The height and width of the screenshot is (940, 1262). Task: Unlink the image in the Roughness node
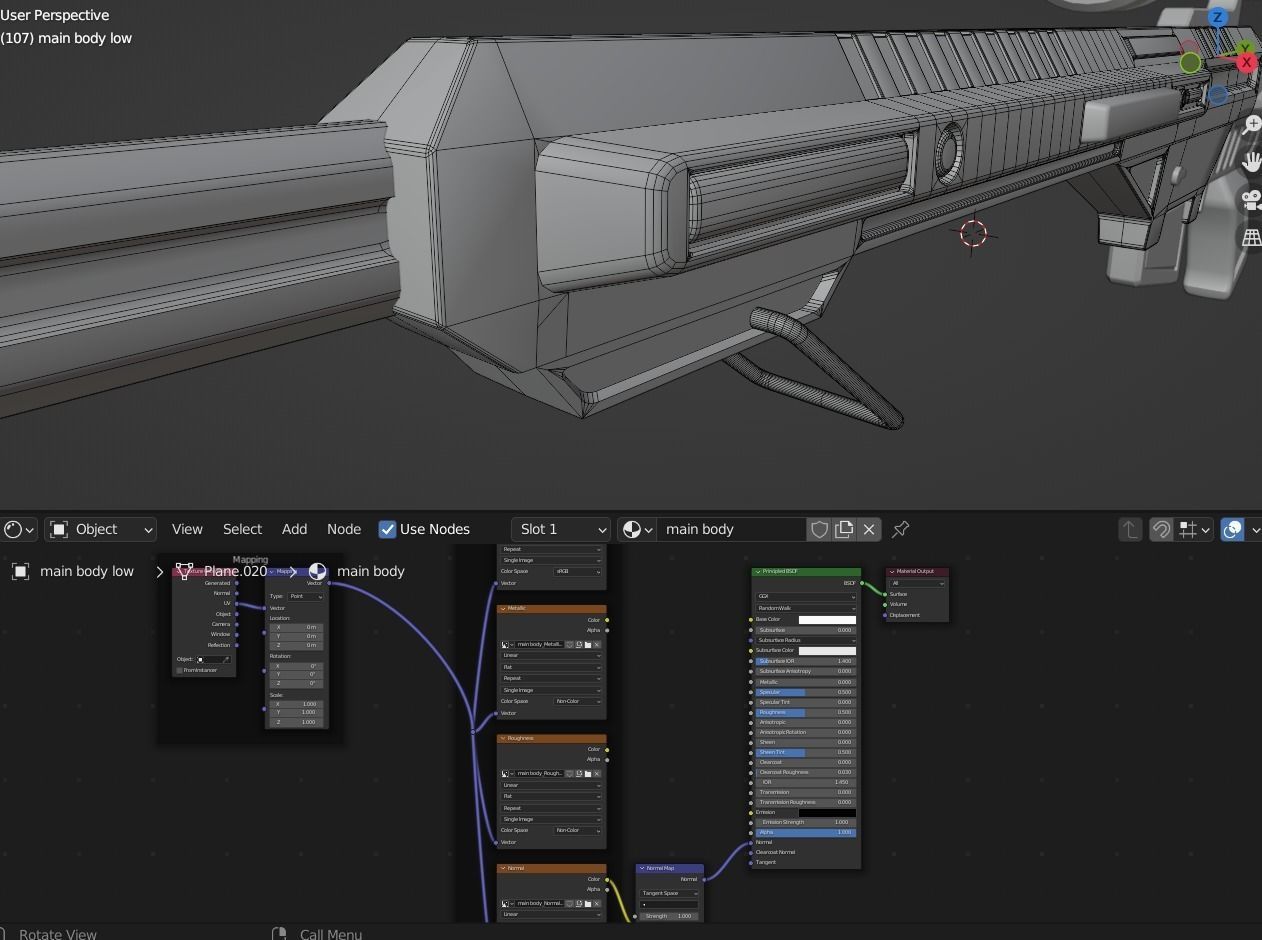[x=597, y=774]
